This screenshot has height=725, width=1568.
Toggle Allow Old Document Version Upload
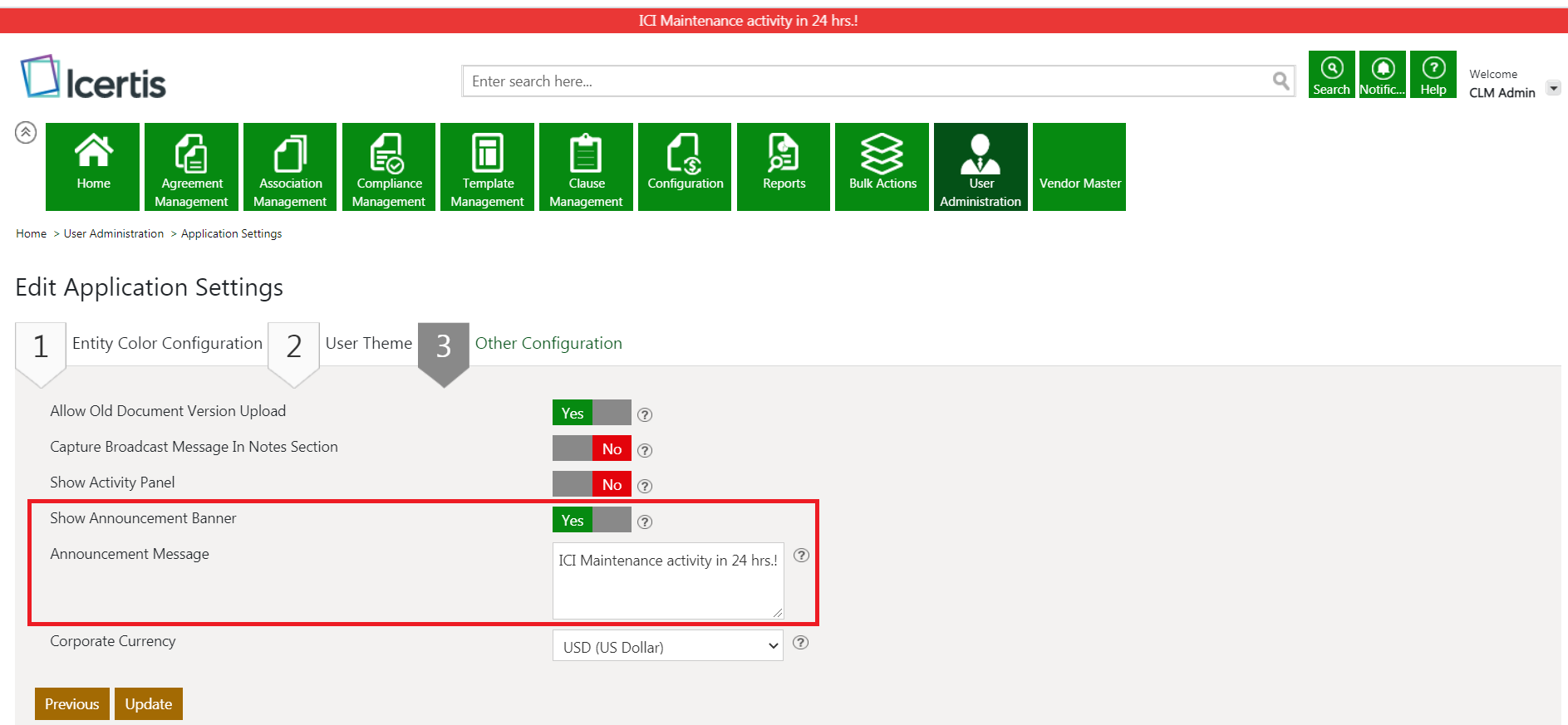pyautogui.click(x=592, y=413)
